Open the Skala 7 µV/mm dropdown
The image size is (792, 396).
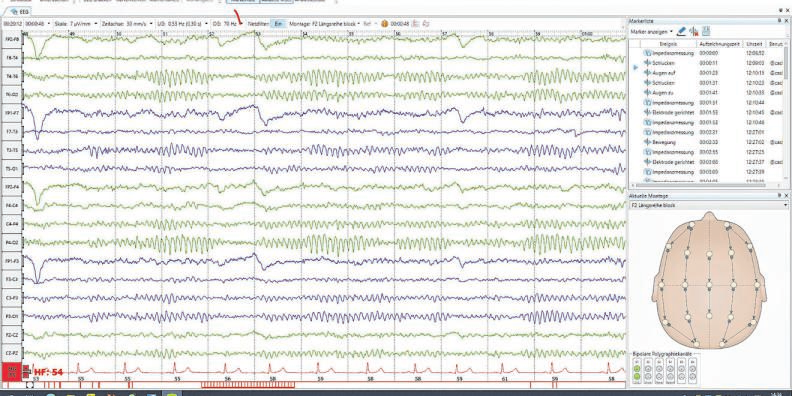point(76,23)
